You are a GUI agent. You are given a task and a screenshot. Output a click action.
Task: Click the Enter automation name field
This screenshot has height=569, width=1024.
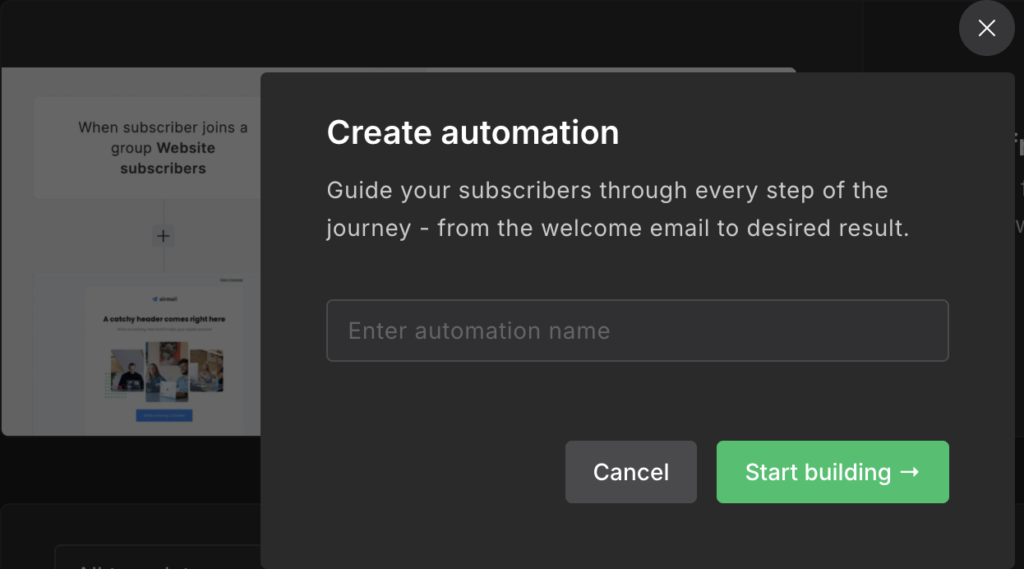click(637, 331)
